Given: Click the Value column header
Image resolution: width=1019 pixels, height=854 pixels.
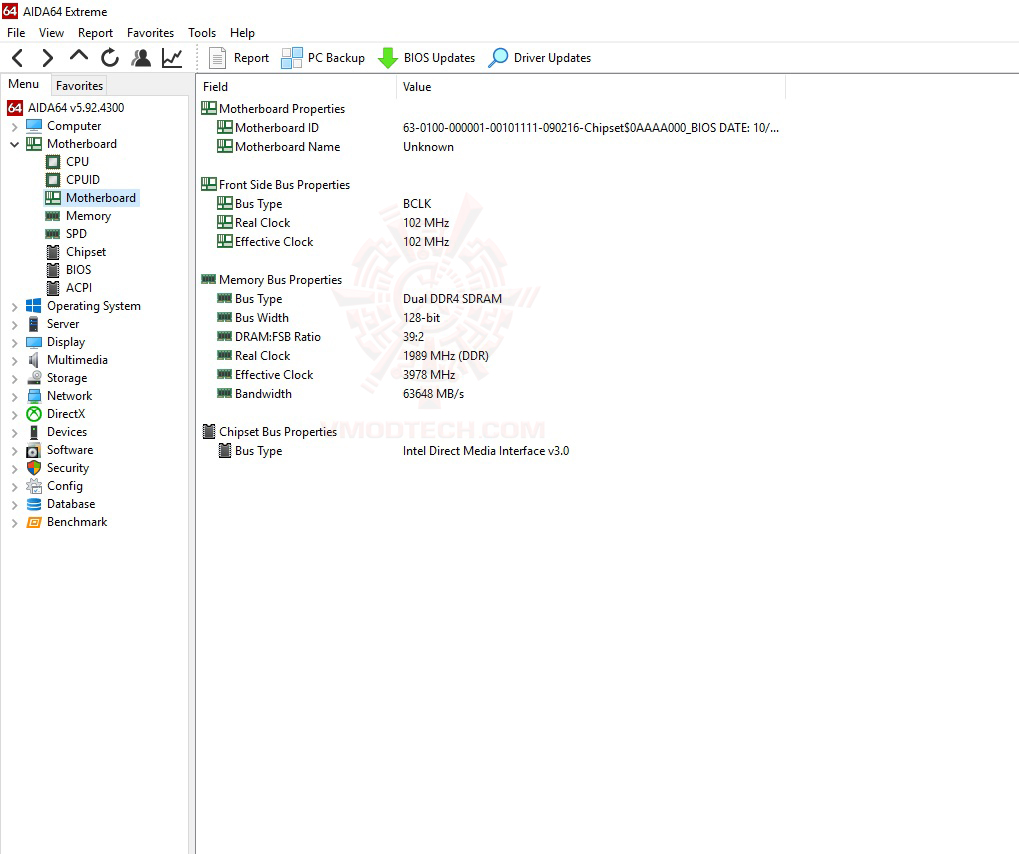Looking at the screenshot, I should 591,87.
